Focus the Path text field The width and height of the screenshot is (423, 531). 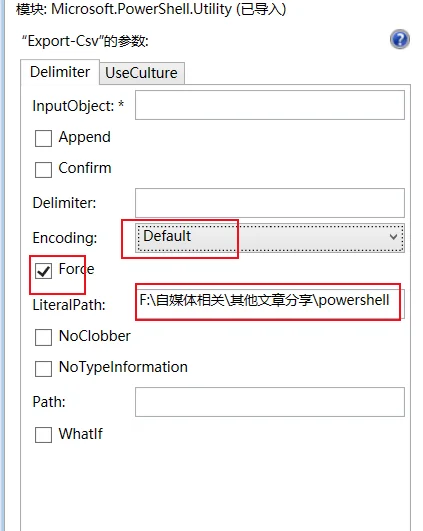pos(270,402)
